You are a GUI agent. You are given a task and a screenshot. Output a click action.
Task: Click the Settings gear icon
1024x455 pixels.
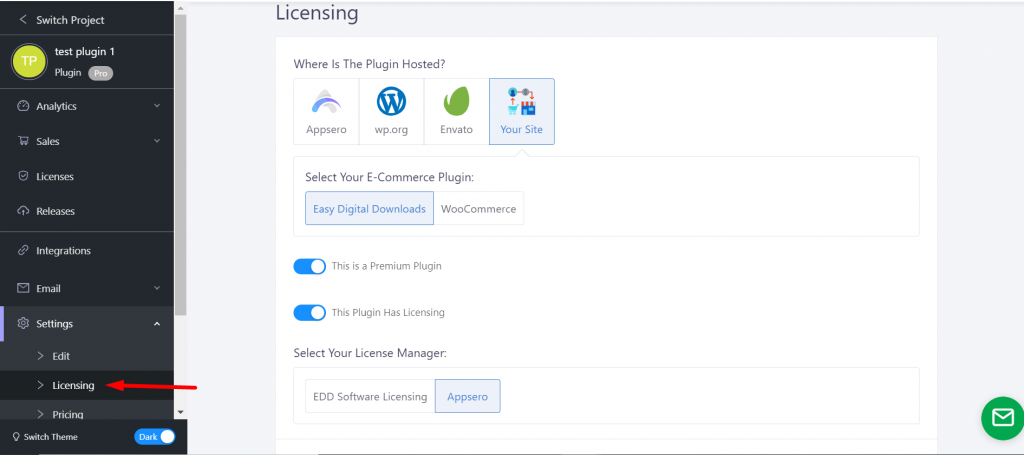click(x=24, y=324)
